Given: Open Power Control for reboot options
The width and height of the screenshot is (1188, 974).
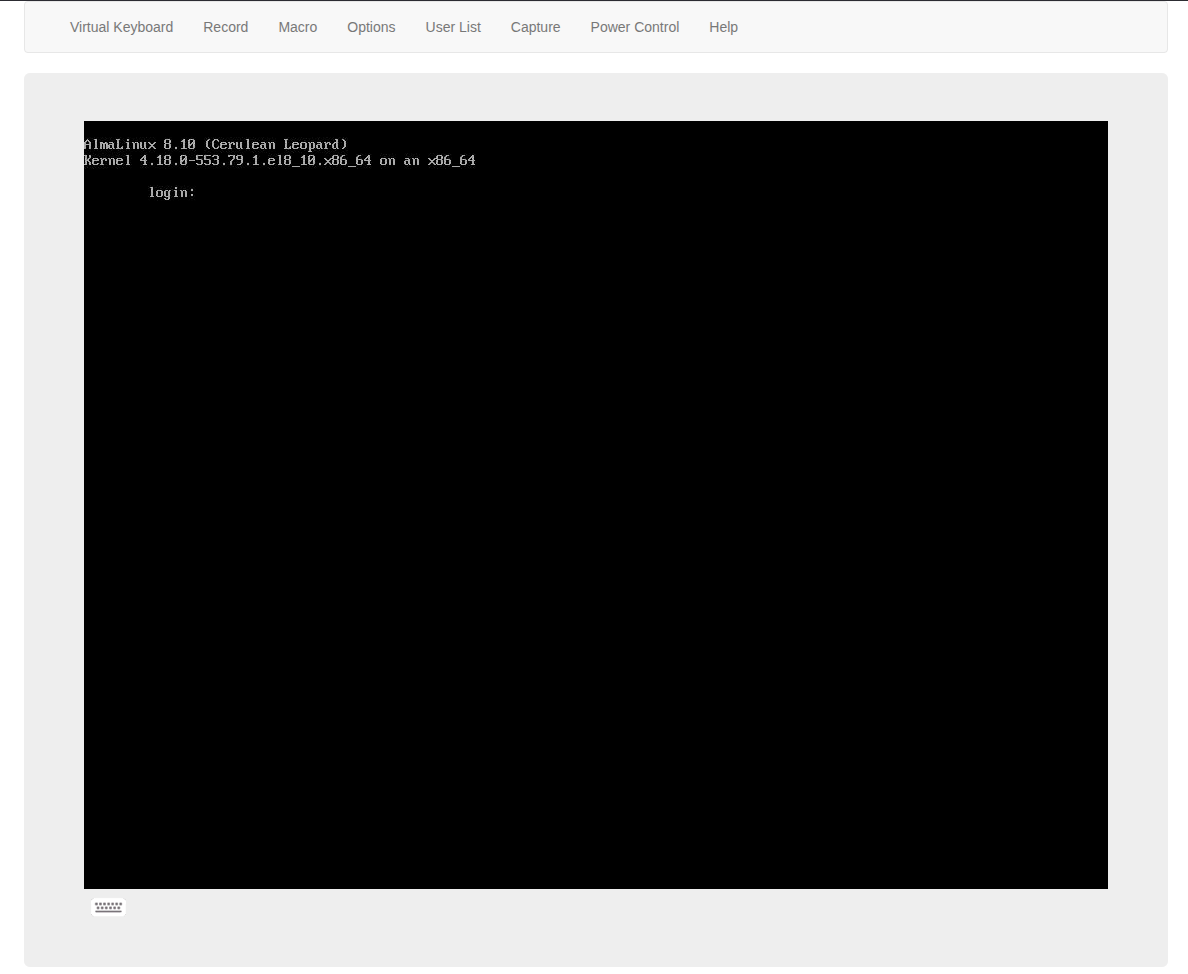Looking at the screenshot, I should pyautogui.click(x=634, y=27).
